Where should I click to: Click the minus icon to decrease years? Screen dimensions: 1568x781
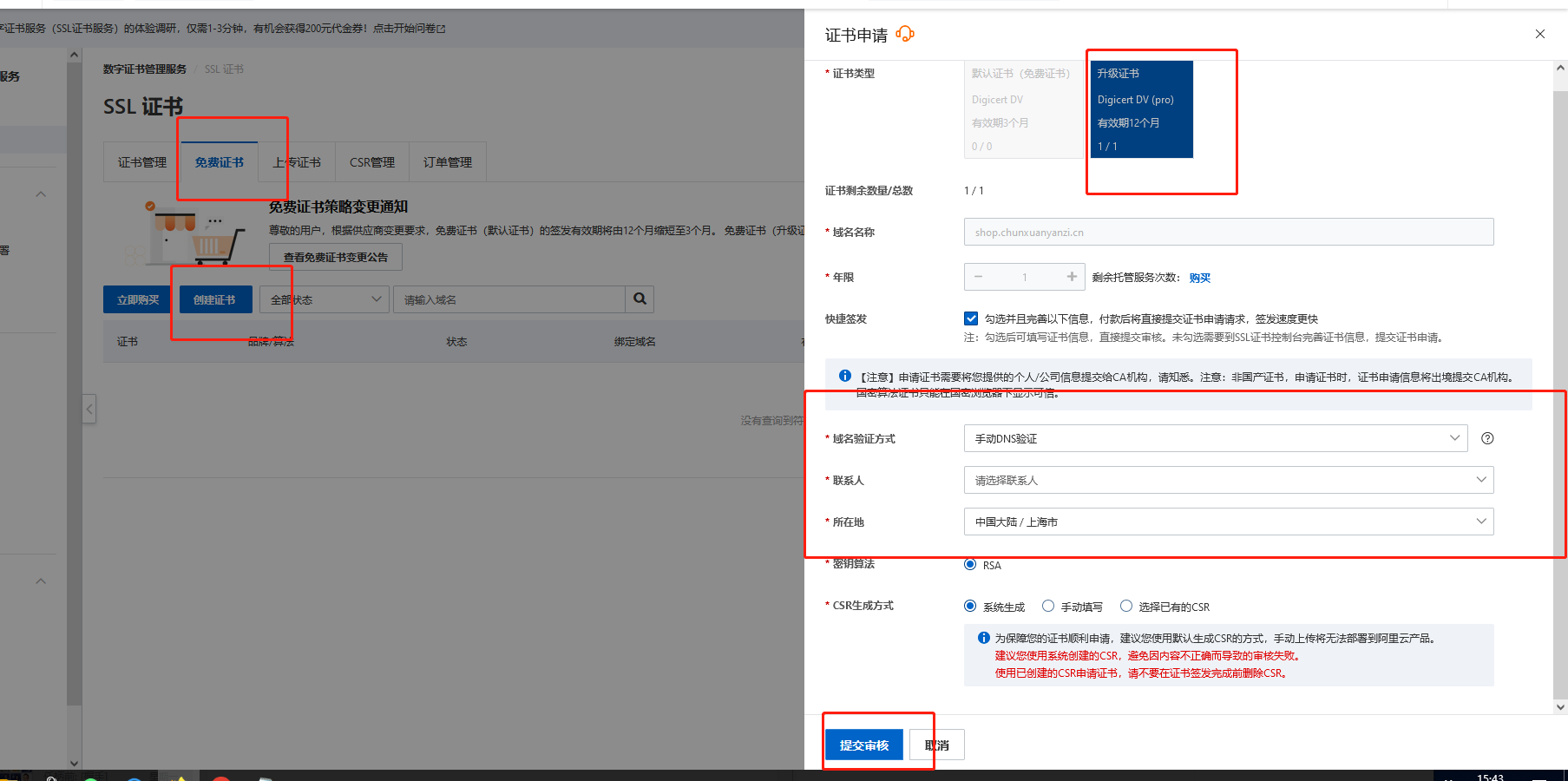pos(978,277)
